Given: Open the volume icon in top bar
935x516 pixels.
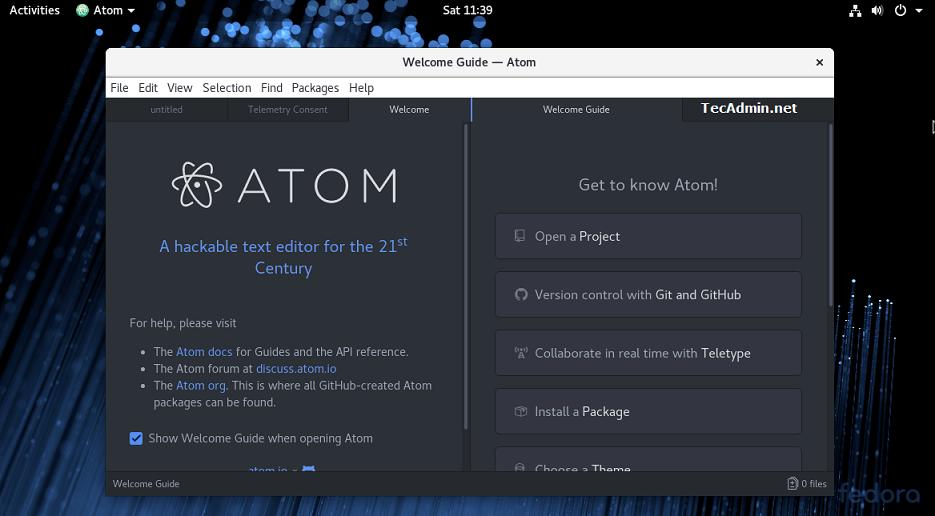Looking at the screenshot, I should [877, 10].
